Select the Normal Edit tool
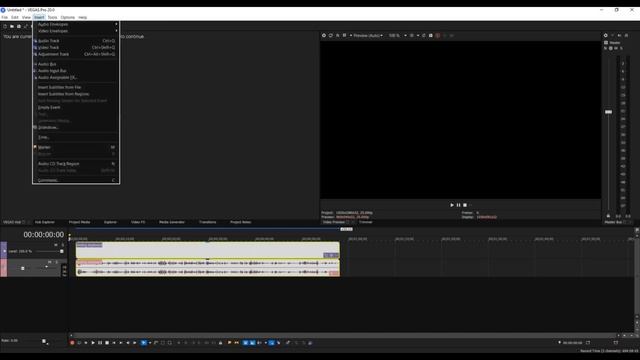Viewport: 640px width, 360px height. [x=143, y=343]
